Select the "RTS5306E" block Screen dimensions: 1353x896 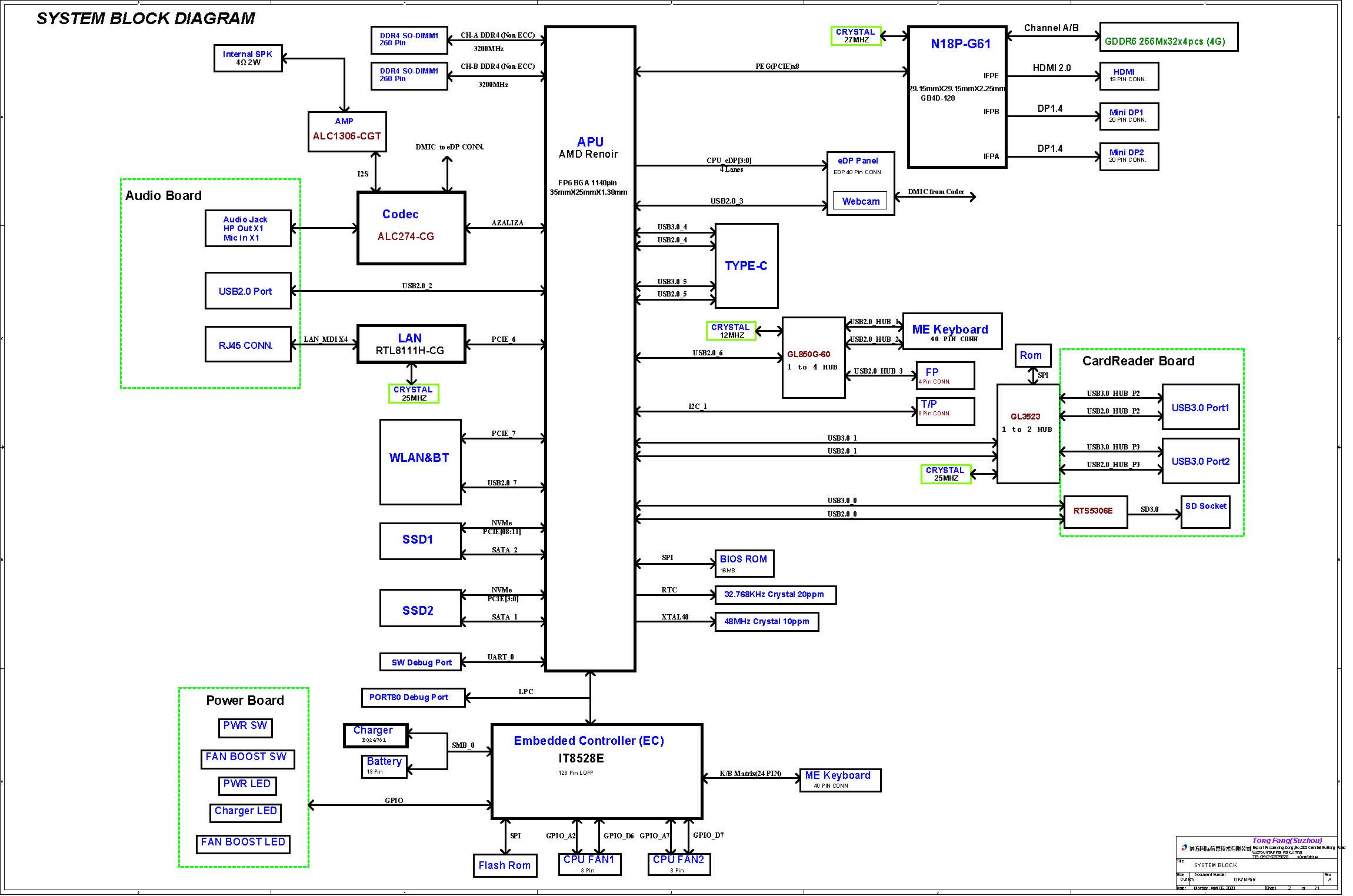(1095, 512)
